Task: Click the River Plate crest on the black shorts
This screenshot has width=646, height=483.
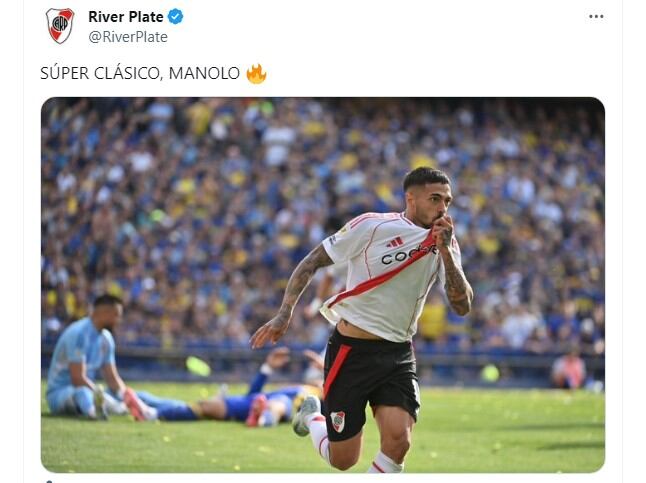Action: (x=338, y=421)
